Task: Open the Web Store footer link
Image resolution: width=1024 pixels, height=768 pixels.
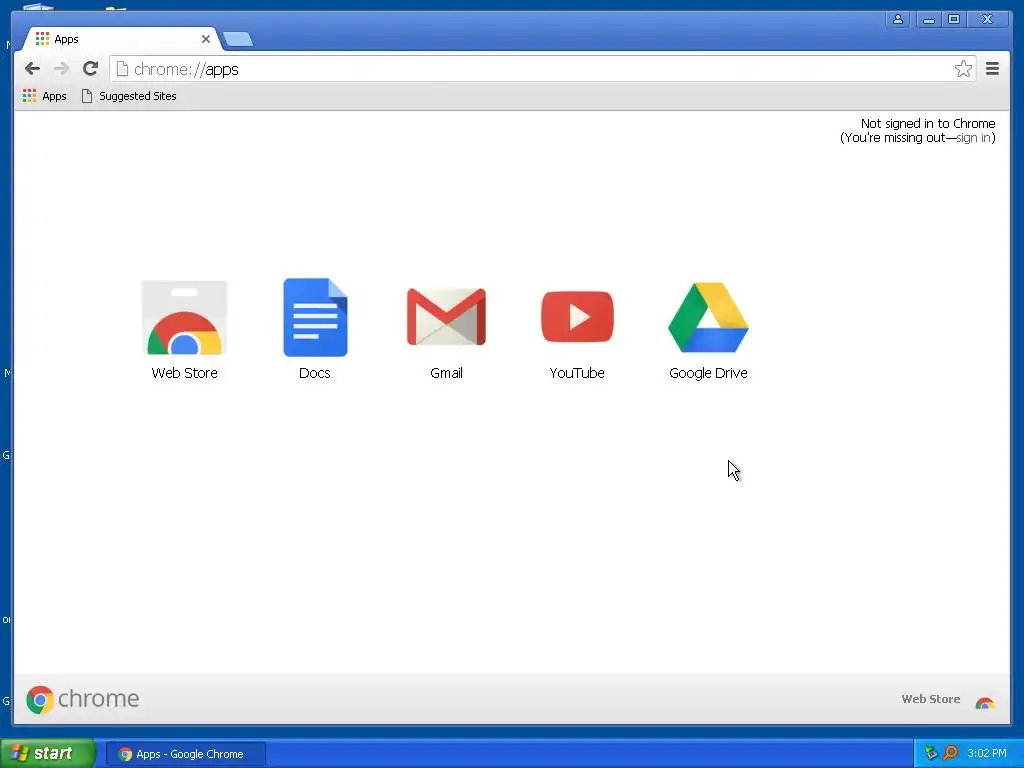Action: click(947, 699)
